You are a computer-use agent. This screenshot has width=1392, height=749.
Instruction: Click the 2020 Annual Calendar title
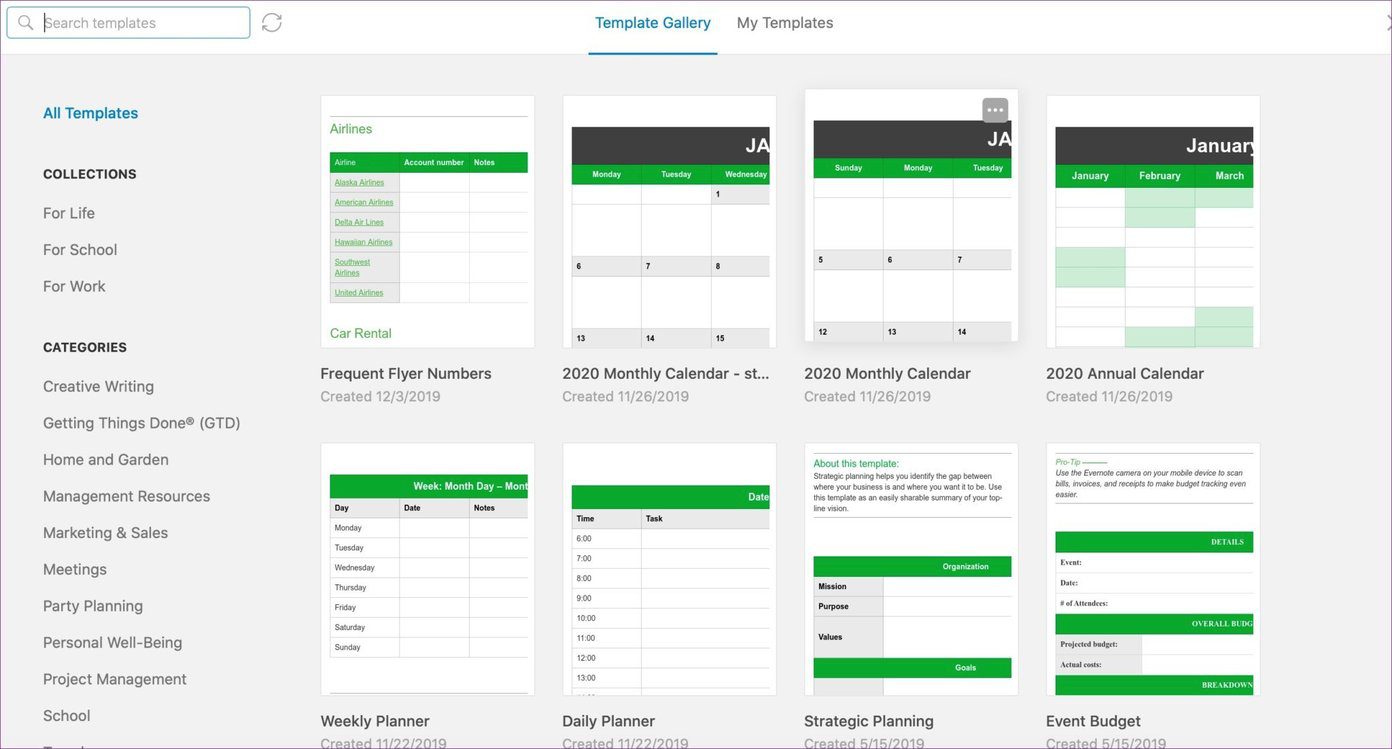[x=1125, y=373]
